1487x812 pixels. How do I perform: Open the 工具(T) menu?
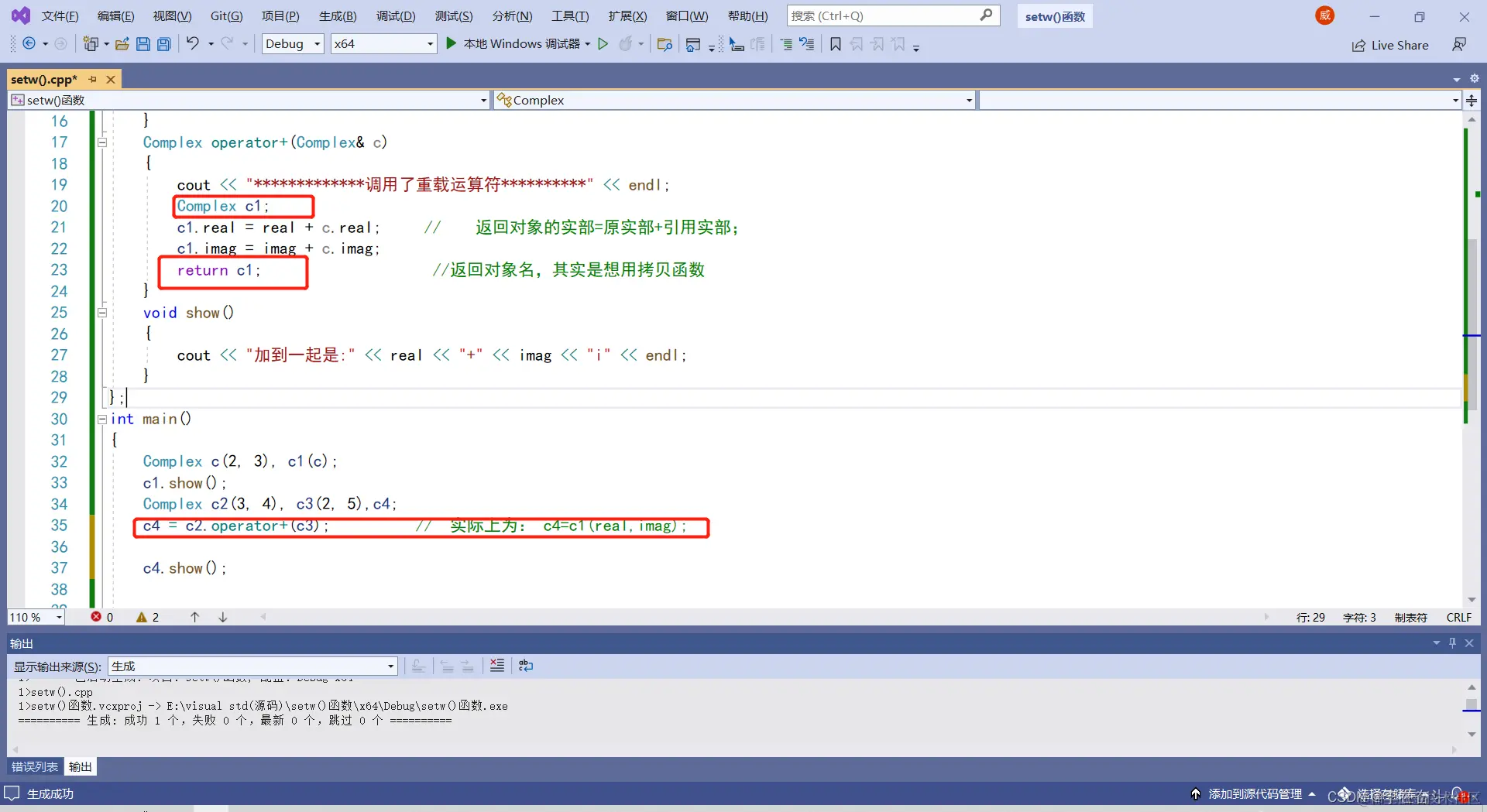pos(570,15)
